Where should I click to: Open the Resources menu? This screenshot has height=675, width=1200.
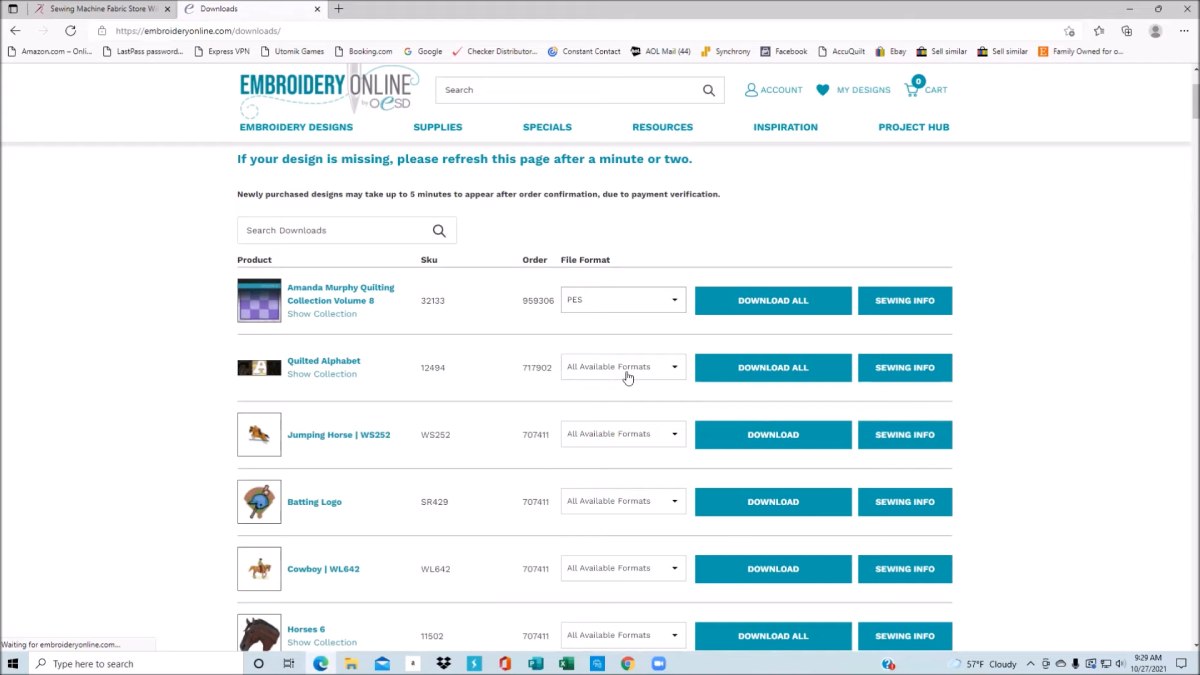662,127
